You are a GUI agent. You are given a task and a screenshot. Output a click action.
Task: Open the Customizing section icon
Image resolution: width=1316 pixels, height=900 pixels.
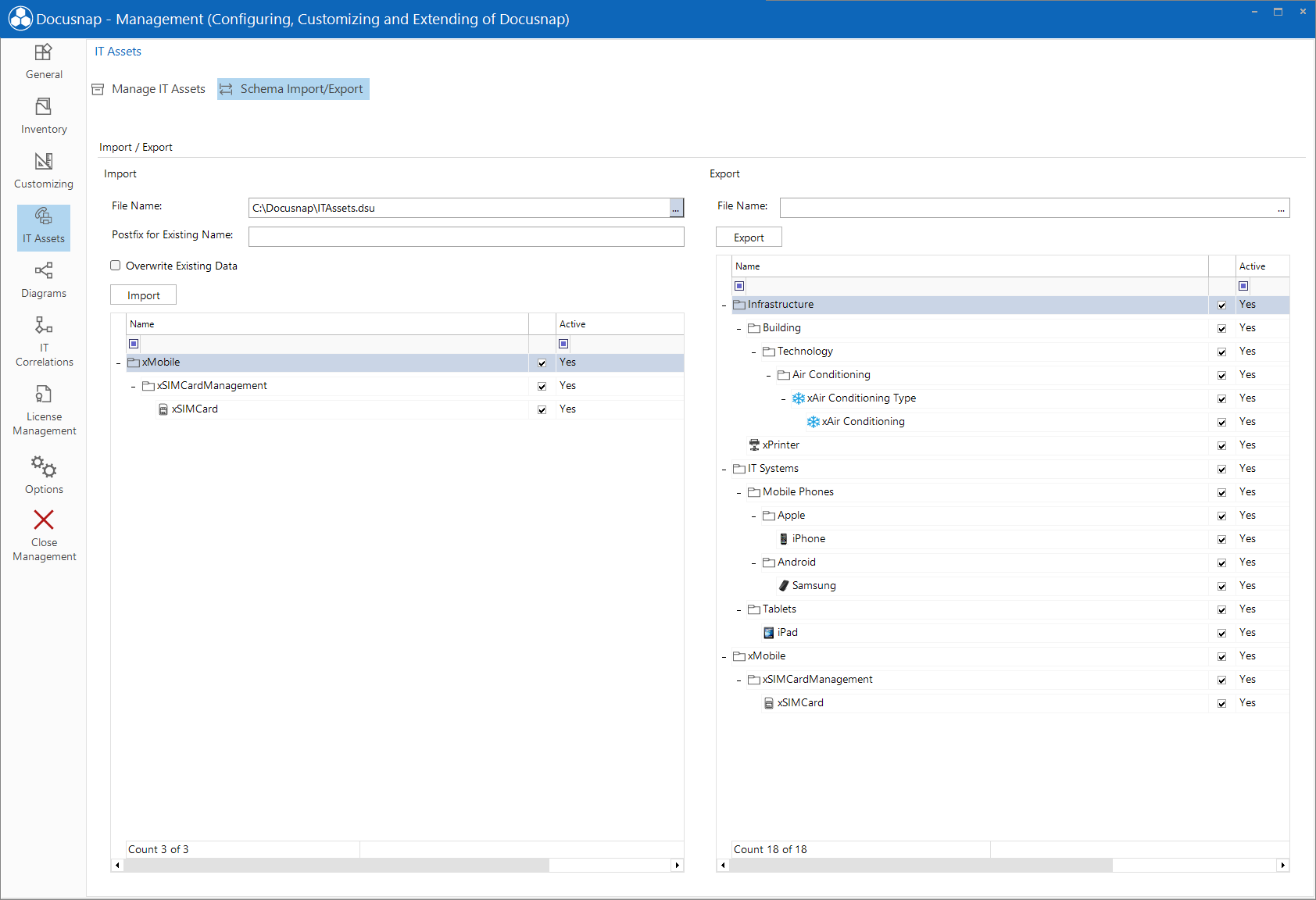pos(44,161)
